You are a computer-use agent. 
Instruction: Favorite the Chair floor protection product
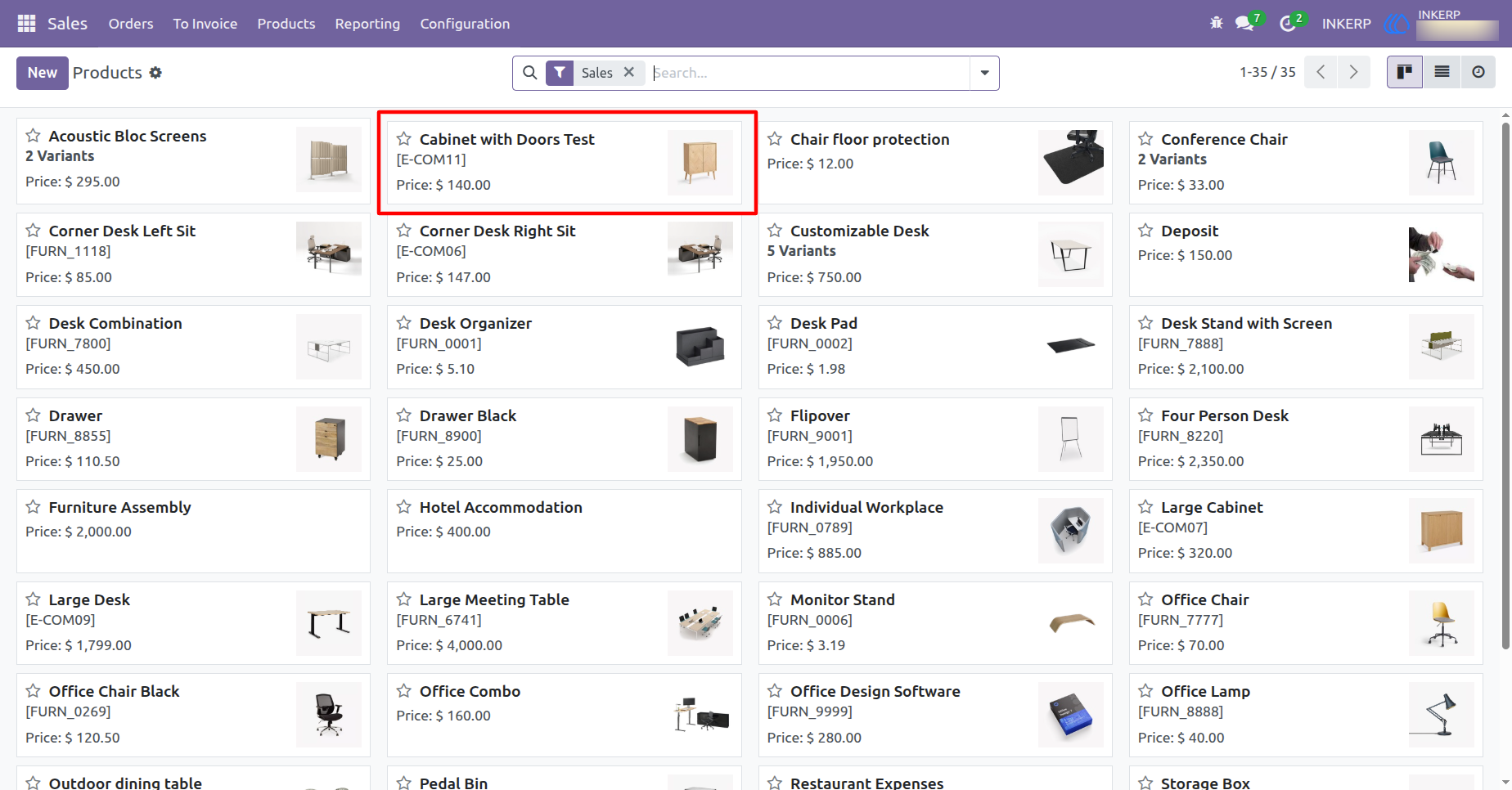[x=774, y=139]
